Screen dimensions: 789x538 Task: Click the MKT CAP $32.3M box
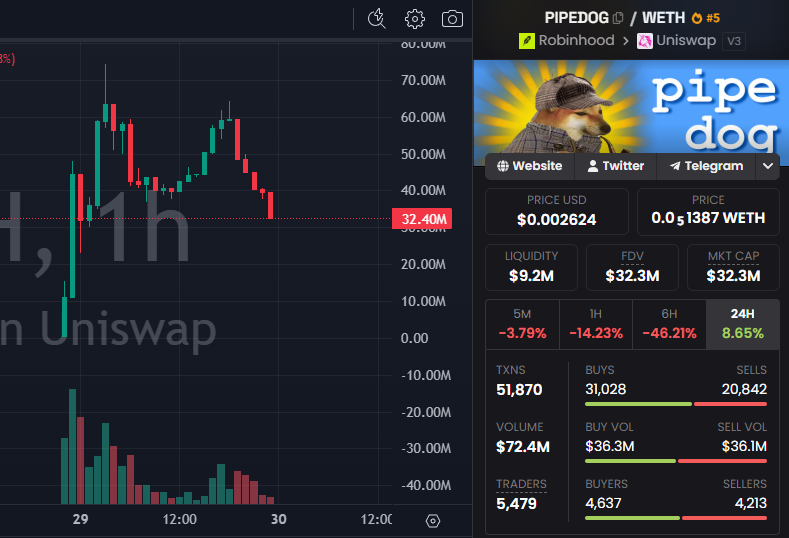coord(733,267)
